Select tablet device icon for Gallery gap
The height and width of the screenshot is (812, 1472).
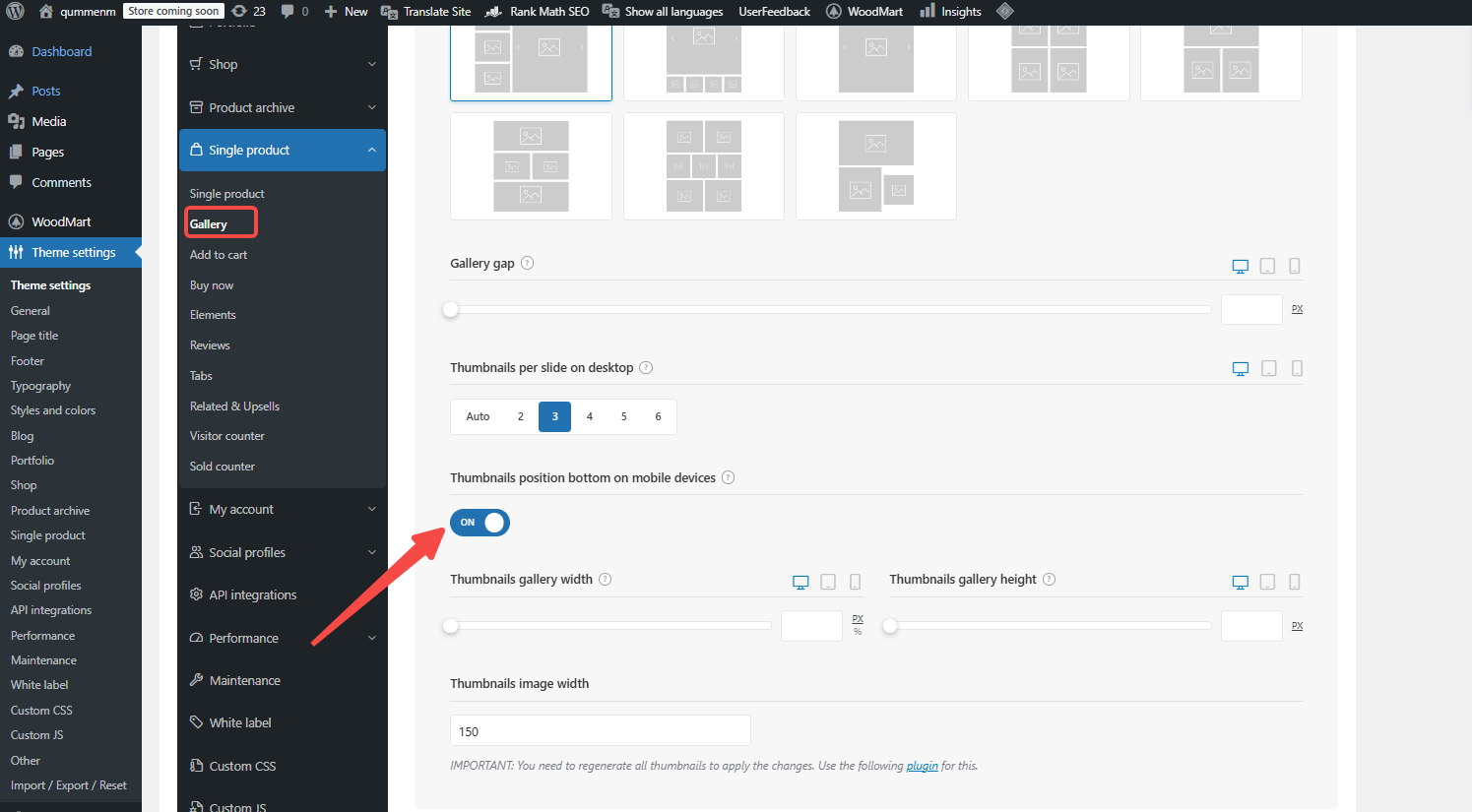tap(1267, 266)
